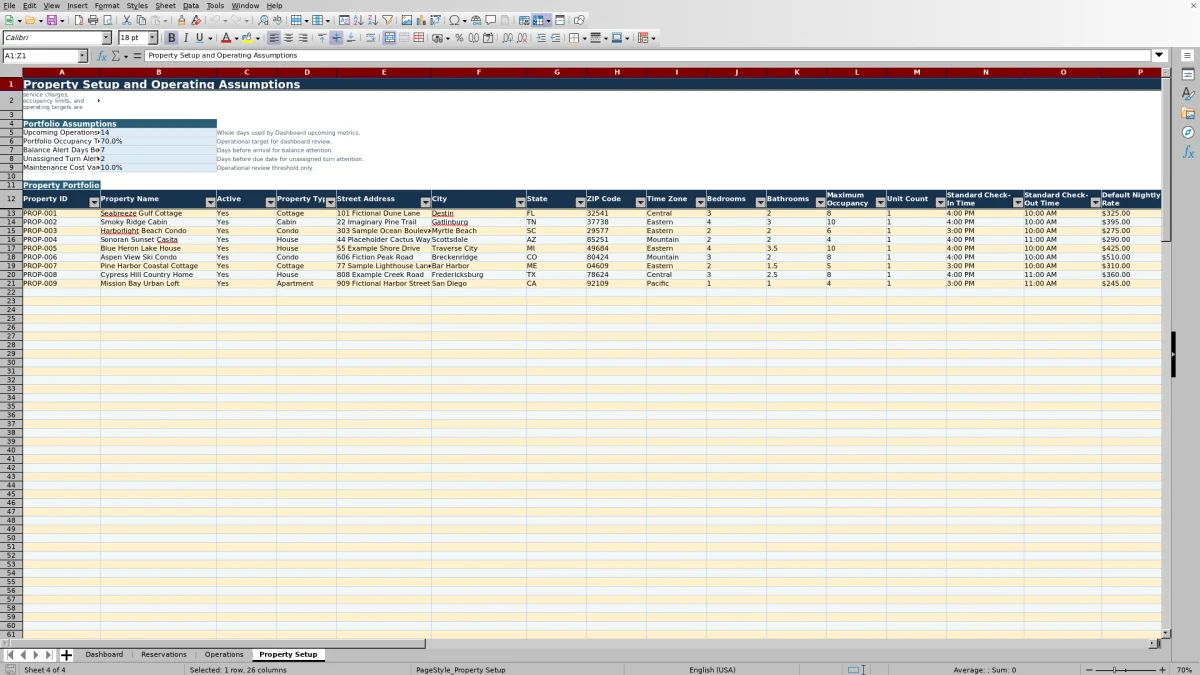Switch to the Dashboard sheet tab
This screenshot has width=1200, height=675.
[104, 655]
